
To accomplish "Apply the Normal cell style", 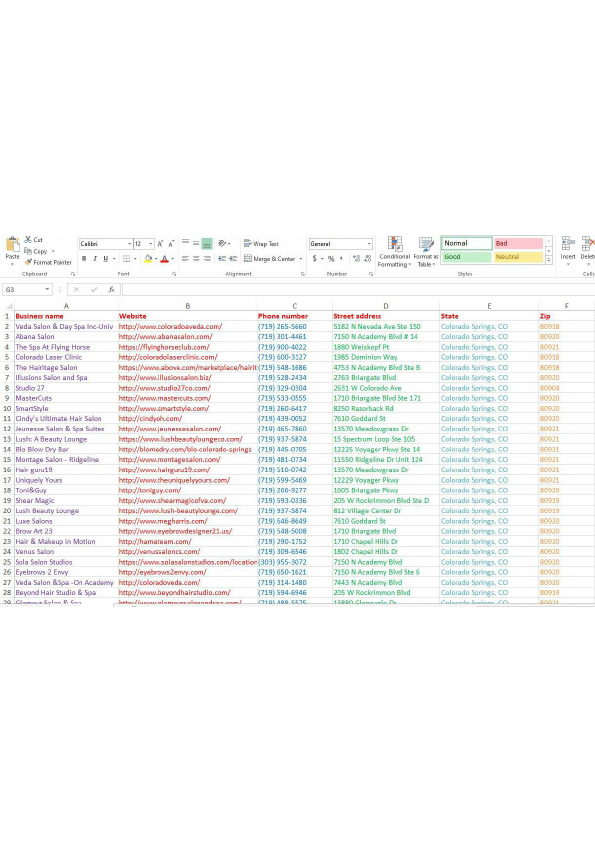I will (x=467, y=243).
